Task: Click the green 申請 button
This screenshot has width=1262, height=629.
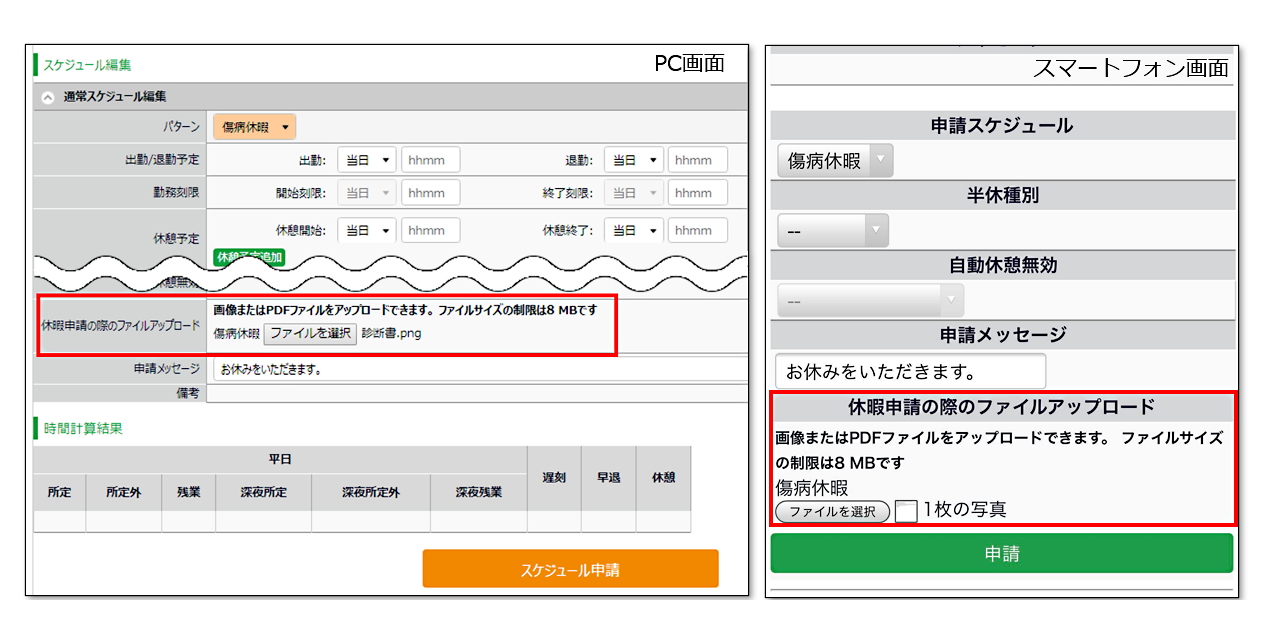Action: tap(1001, 553)
